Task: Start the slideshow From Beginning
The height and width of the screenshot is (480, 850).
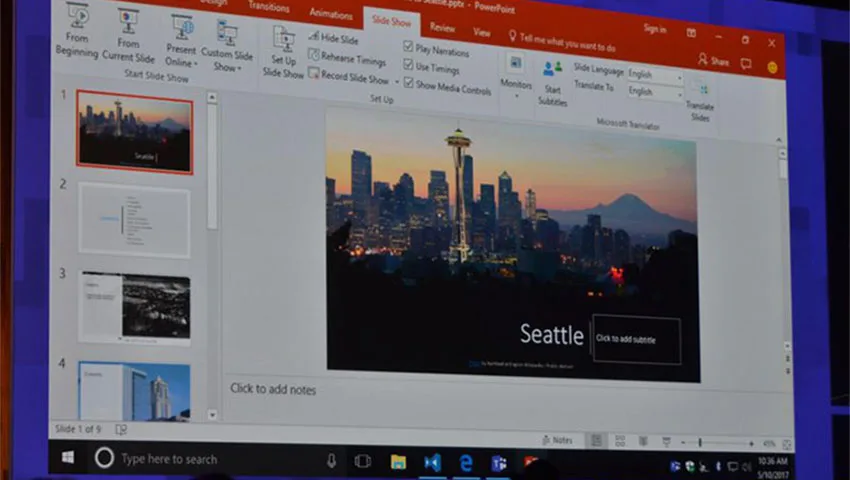Action: click(78, 31)
